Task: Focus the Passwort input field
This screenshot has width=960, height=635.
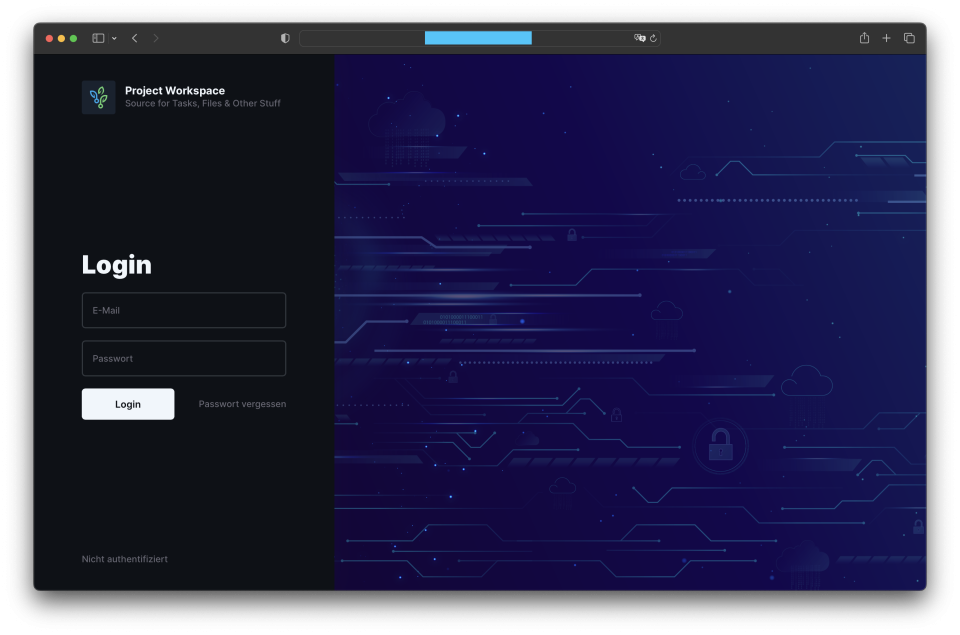Action: tap(183, 358)
